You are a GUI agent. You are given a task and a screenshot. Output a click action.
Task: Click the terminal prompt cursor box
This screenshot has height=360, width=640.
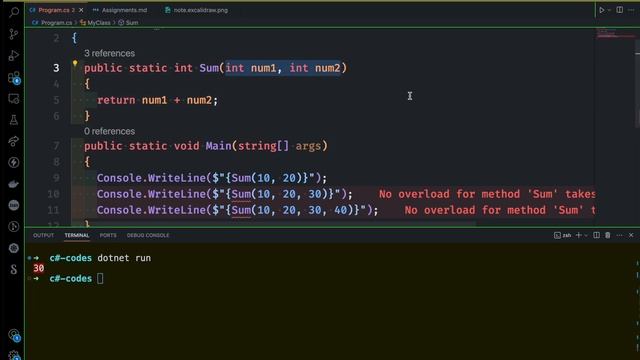point(100,278)
